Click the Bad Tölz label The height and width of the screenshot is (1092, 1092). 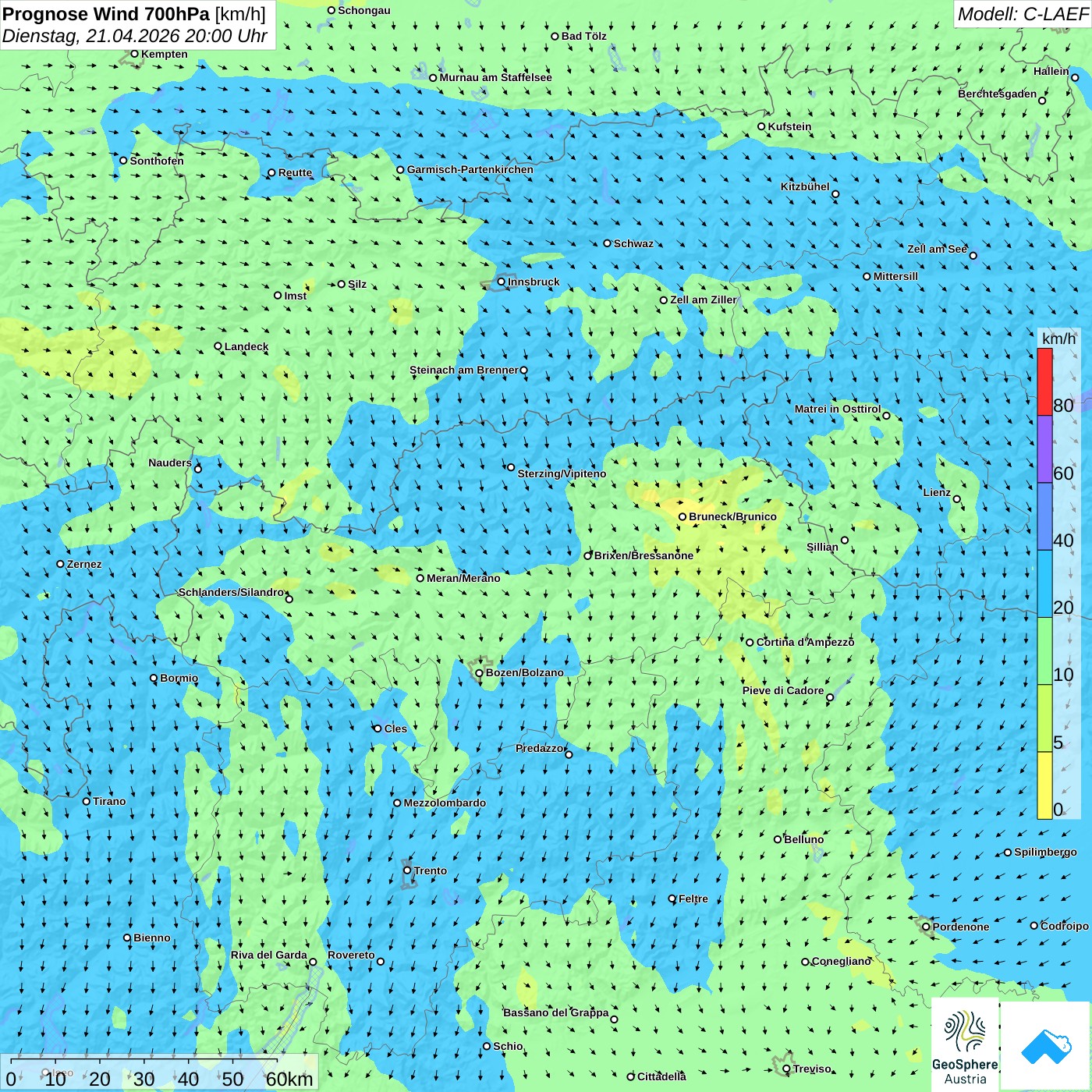pos(583,36)
